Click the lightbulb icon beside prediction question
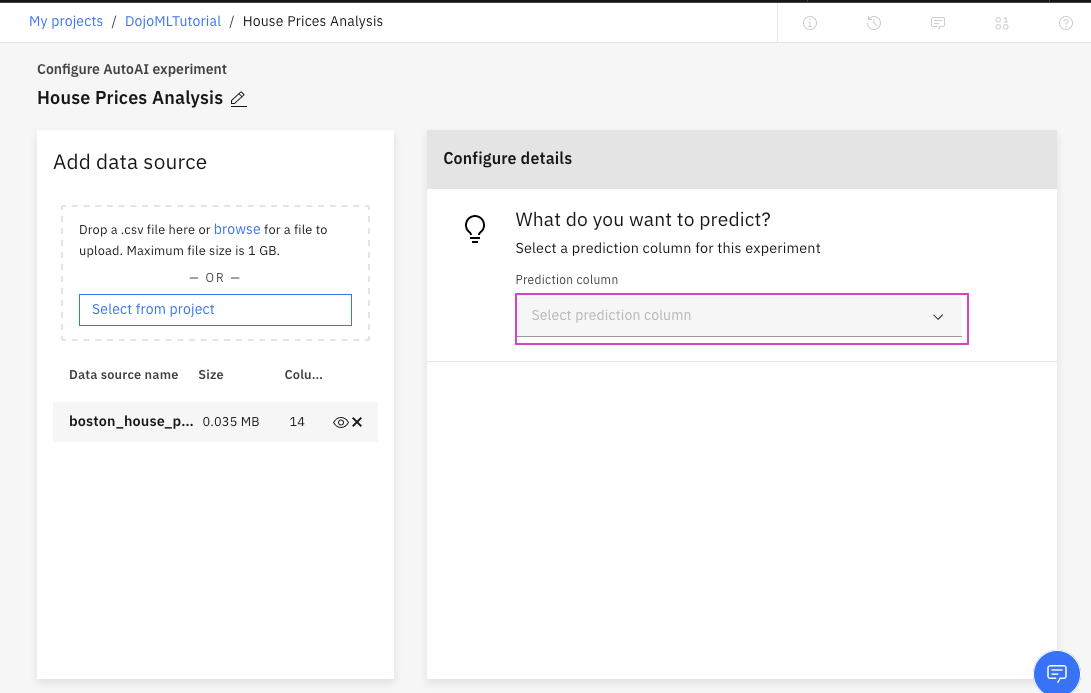The image size is (1091, 693). [x=475, y=229]
